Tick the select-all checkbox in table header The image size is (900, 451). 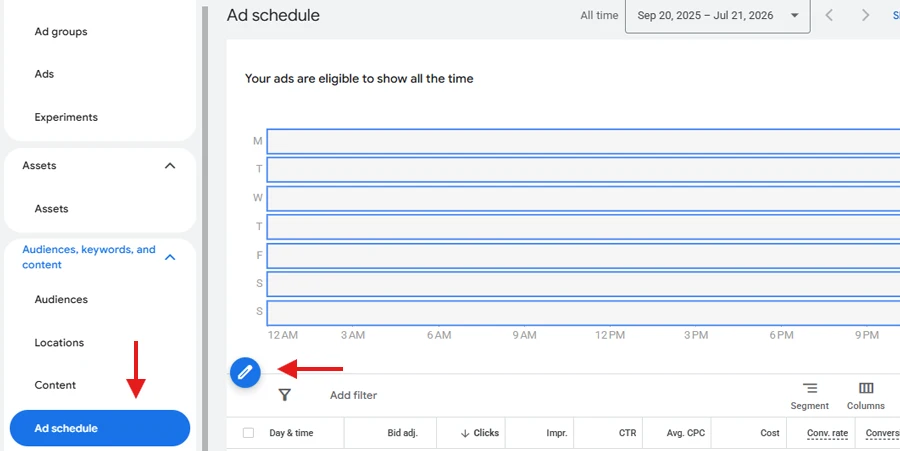tap(248, 433)
